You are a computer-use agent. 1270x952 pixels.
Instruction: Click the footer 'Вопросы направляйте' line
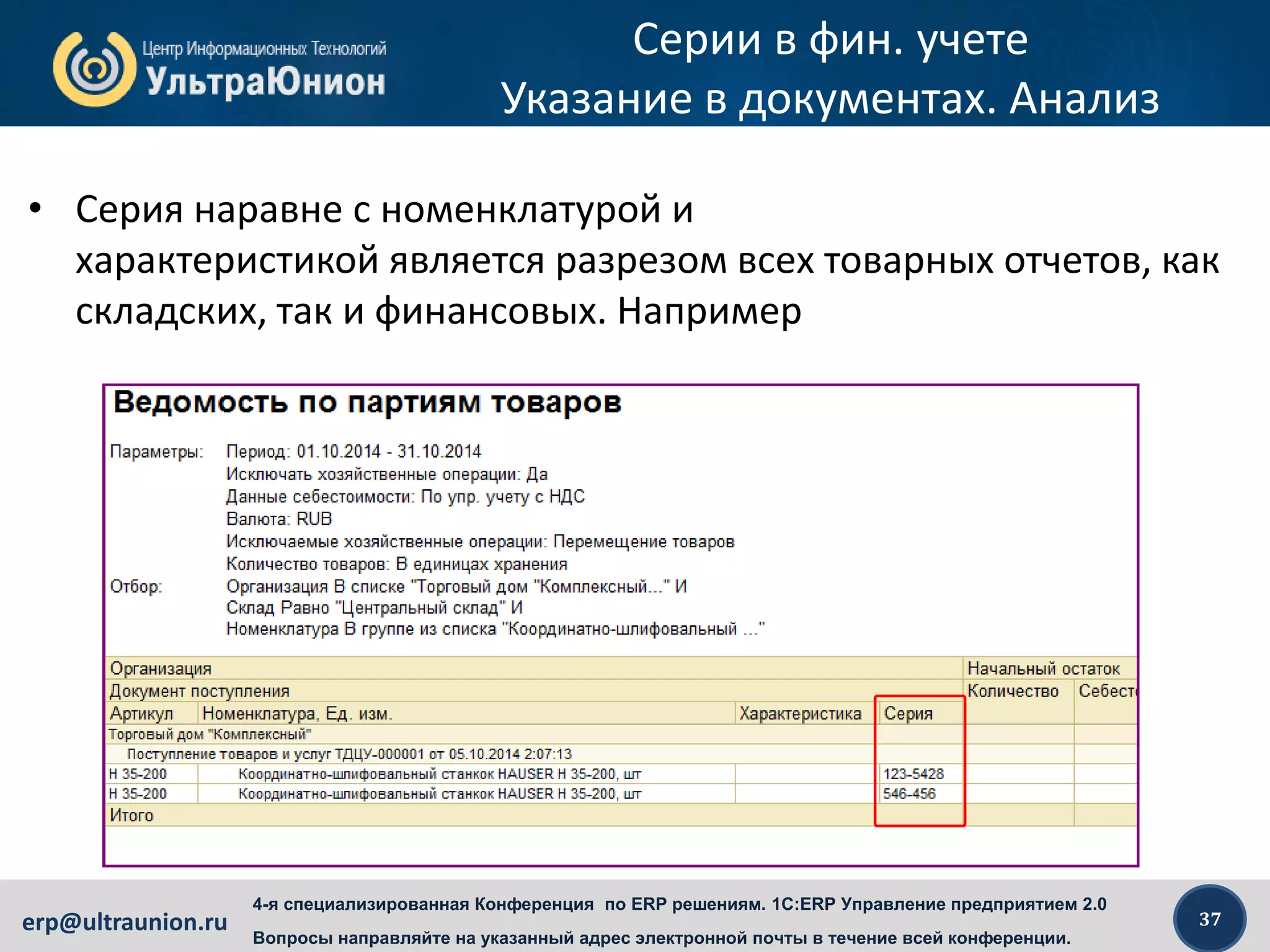[662, 938]
